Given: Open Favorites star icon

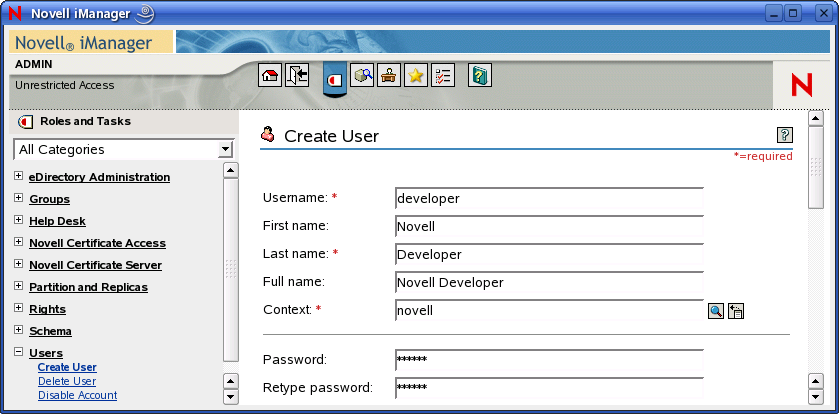Looking at the screenshot, I should point(416,75).
